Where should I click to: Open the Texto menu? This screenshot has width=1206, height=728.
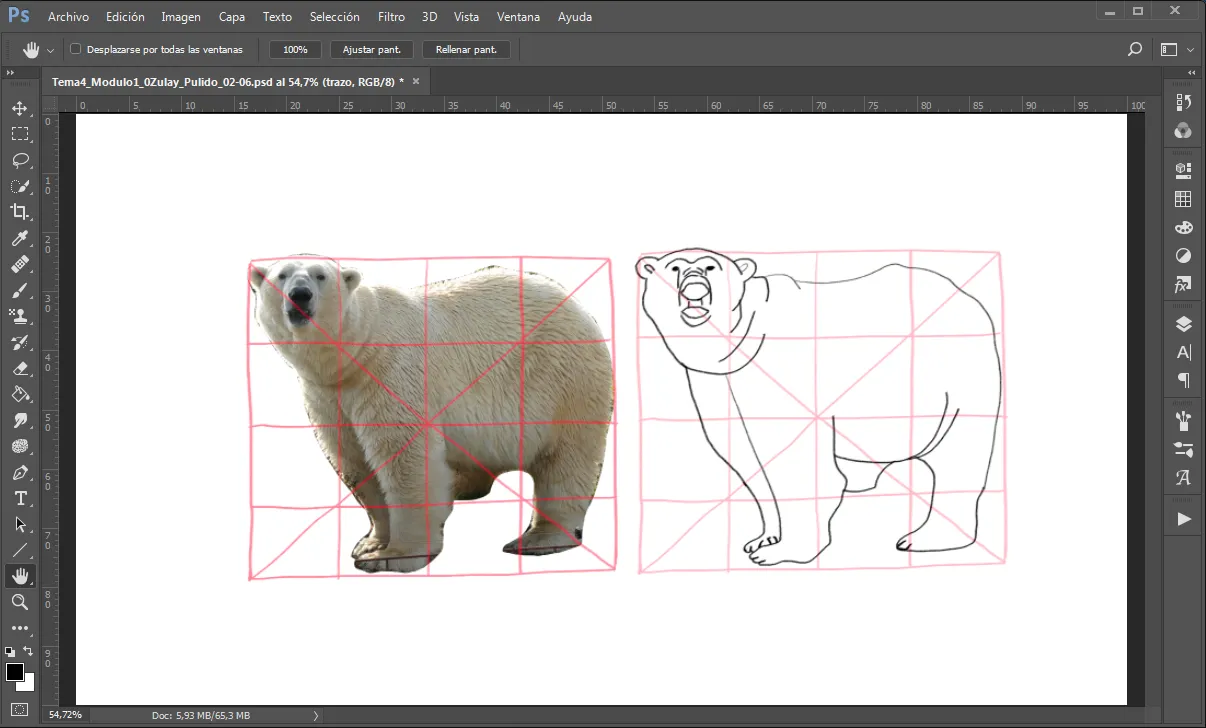(x=277, y=17)
